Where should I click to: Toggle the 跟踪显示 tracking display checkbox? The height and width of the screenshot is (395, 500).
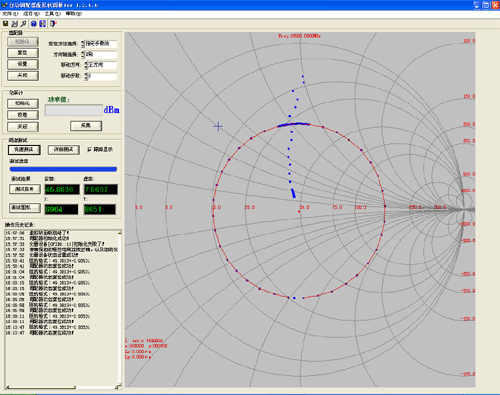pos(89,150)
